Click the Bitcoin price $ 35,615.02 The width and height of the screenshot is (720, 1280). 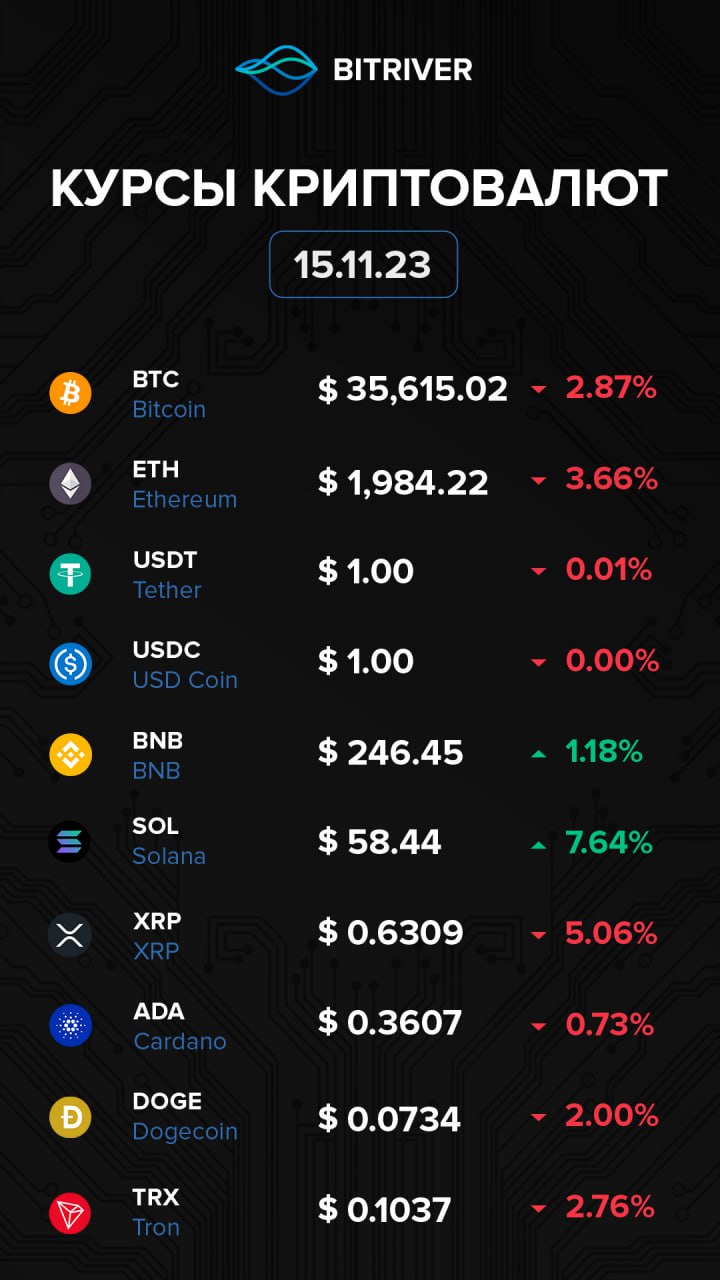tap(413, 389)
